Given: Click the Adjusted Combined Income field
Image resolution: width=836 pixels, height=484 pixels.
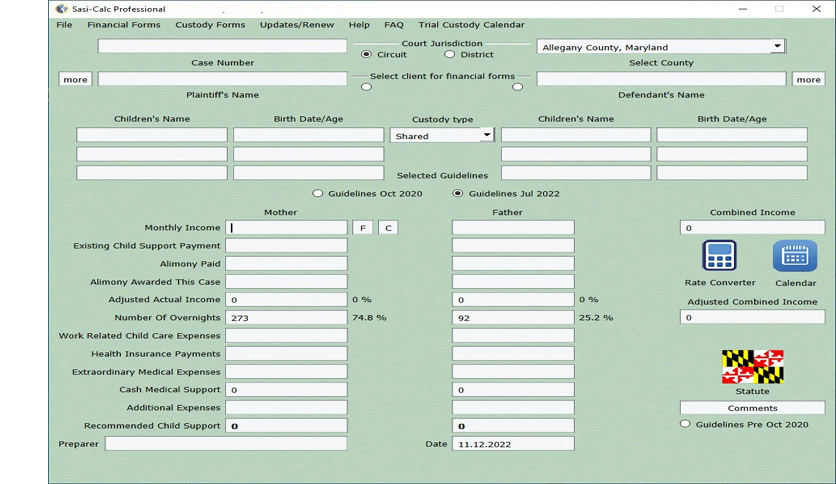Looking at the screenshot, I should click(752, 317).
